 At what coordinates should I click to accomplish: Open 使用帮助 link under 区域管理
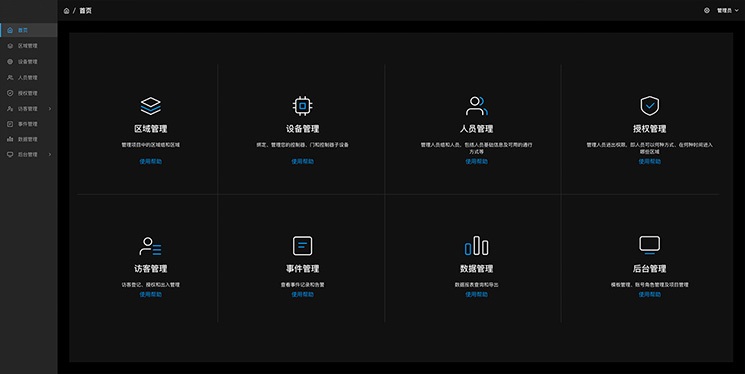point(151,162)
